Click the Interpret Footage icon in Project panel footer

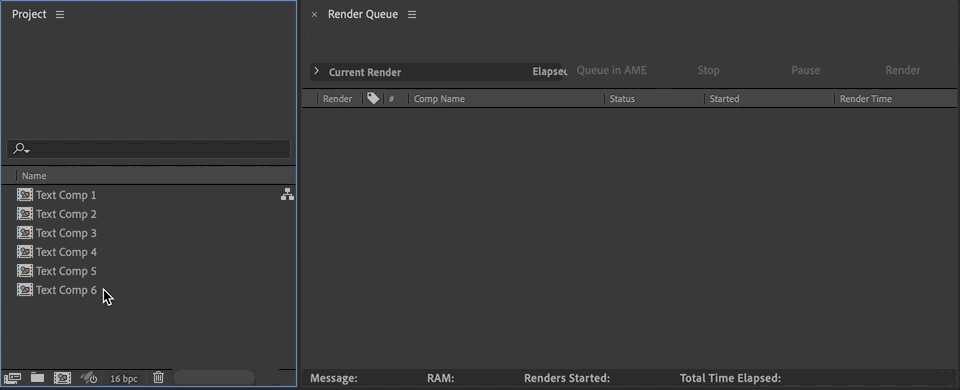[x=12, y=378]
